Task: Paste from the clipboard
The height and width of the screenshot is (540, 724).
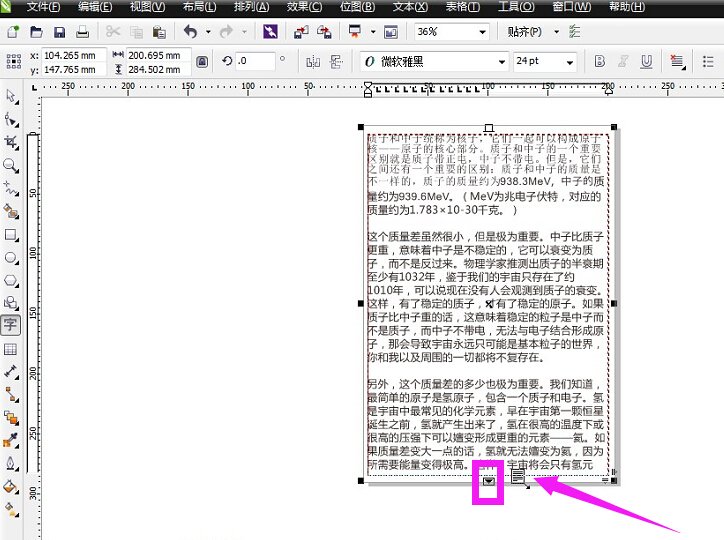Action: click(159, 32)
